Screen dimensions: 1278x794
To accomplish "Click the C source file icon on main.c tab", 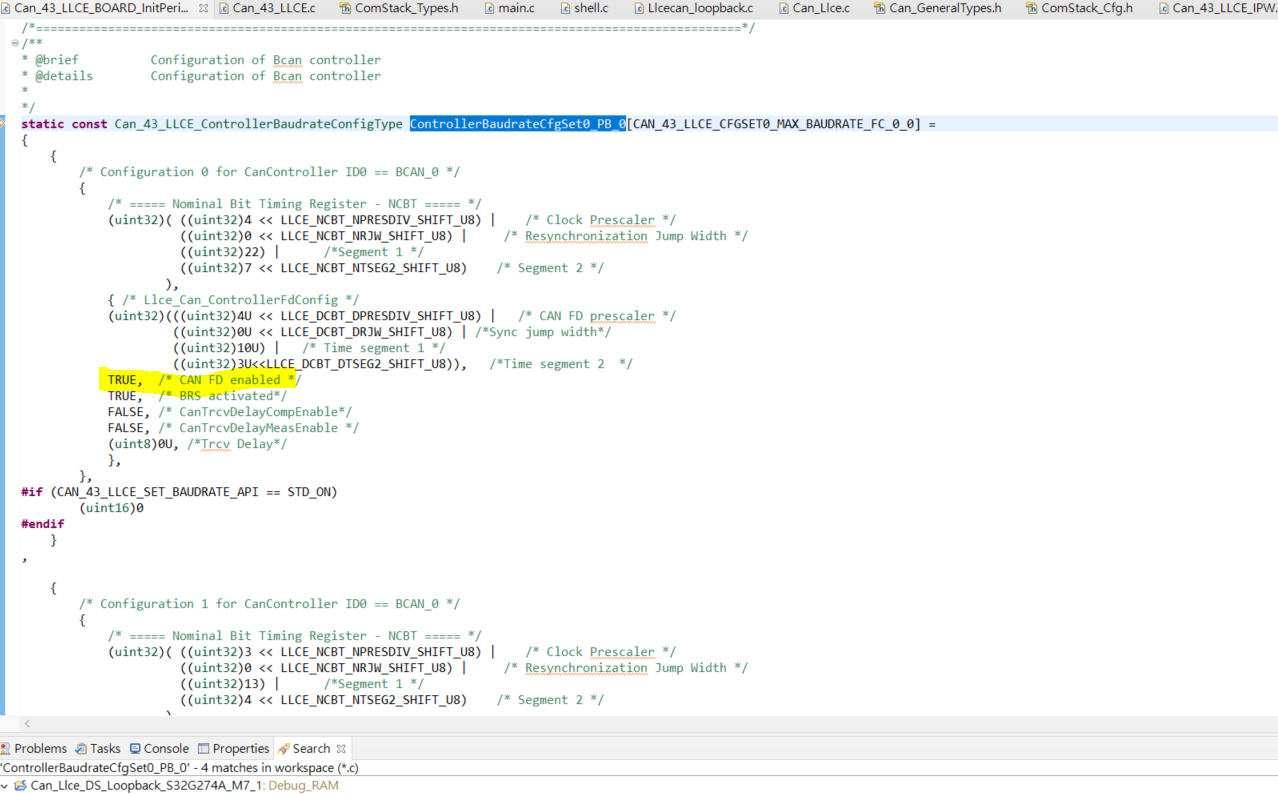I will [489, 8].
